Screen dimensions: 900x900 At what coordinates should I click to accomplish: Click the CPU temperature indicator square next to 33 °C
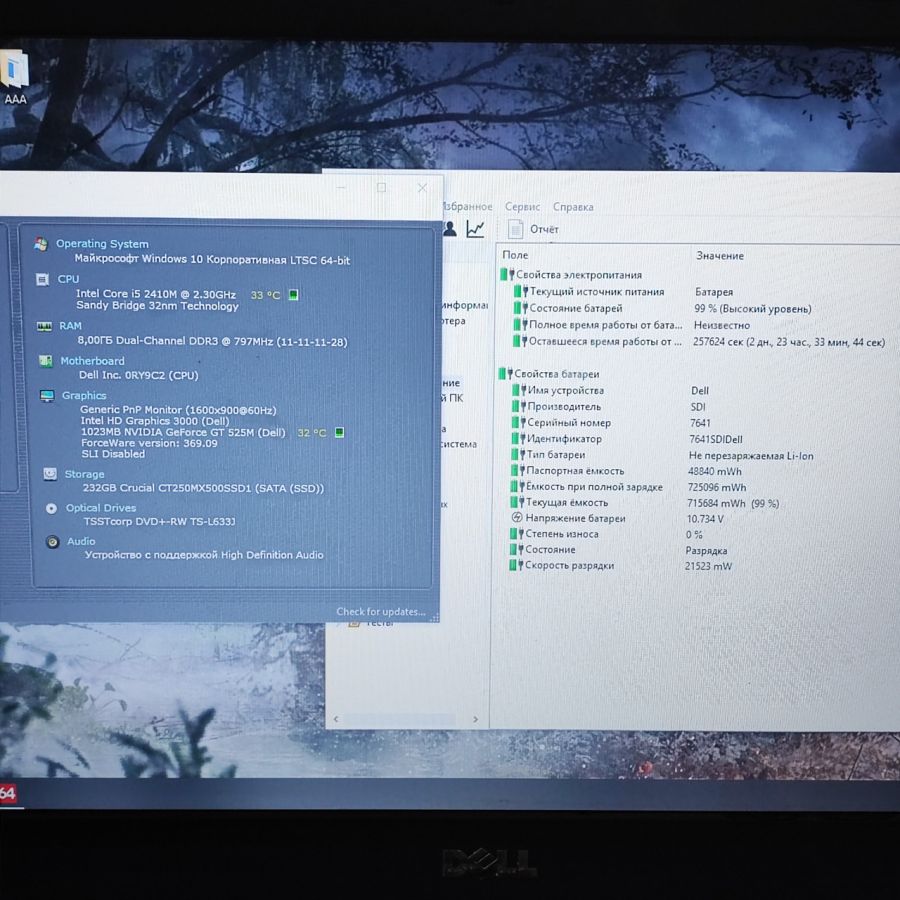pyautogui.click(x=293, y=294)
